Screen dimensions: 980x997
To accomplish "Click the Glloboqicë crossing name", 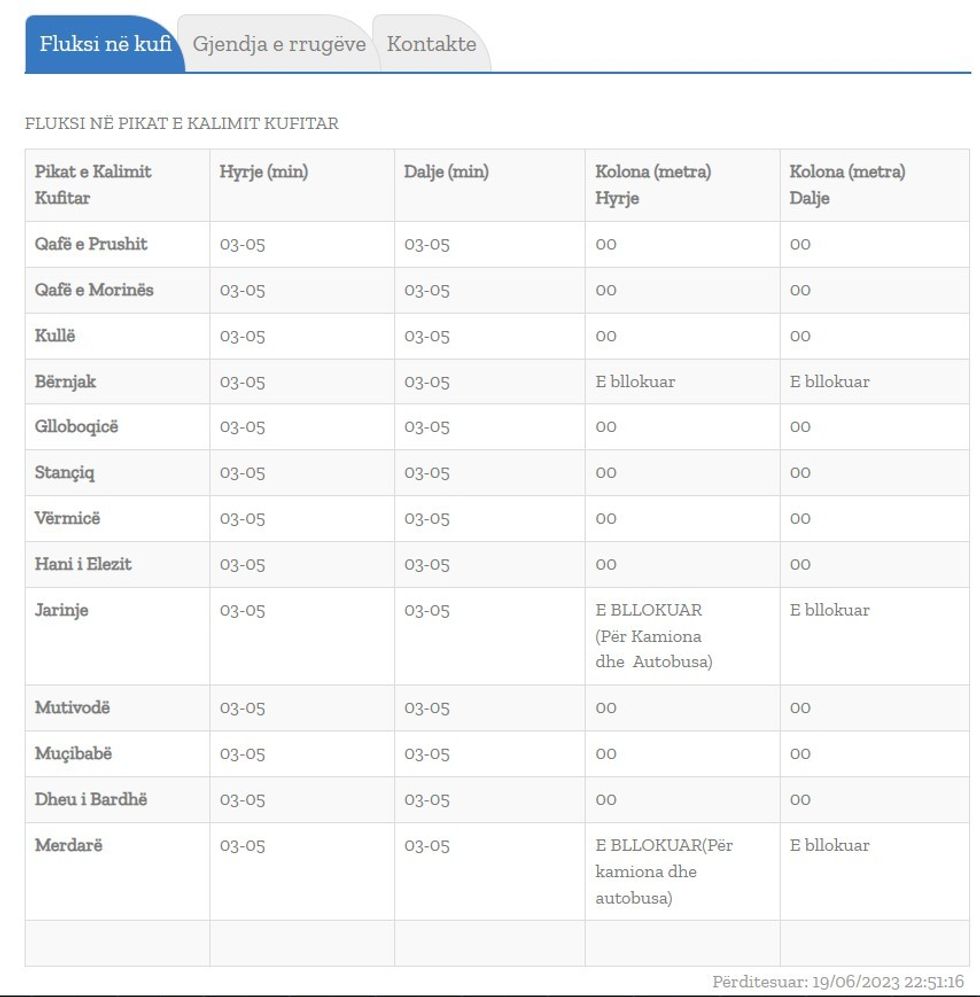I will pyautogui.click(x=76, y=427).
